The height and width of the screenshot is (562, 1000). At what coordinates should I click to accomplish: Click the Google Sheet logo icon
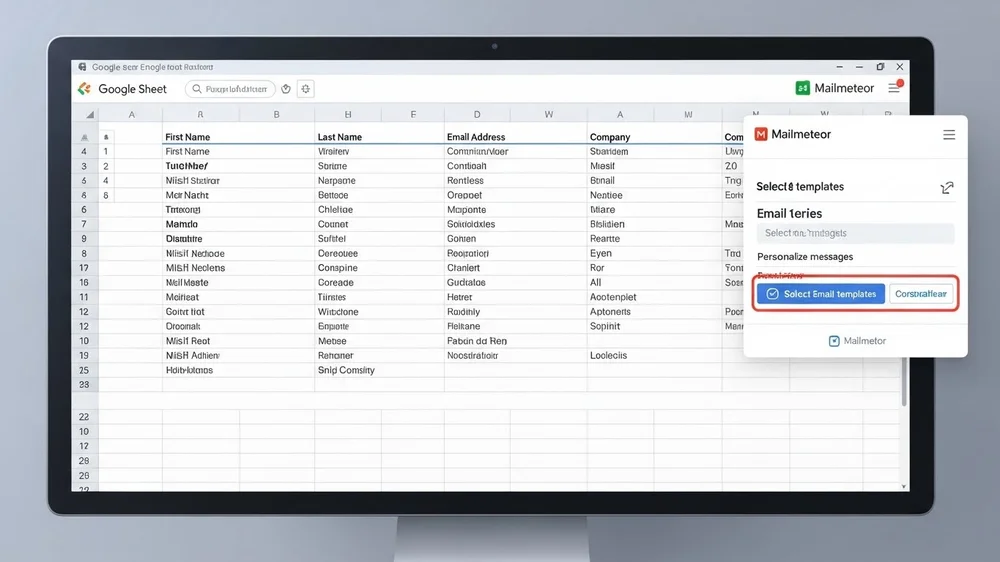[x=84, y=89]
